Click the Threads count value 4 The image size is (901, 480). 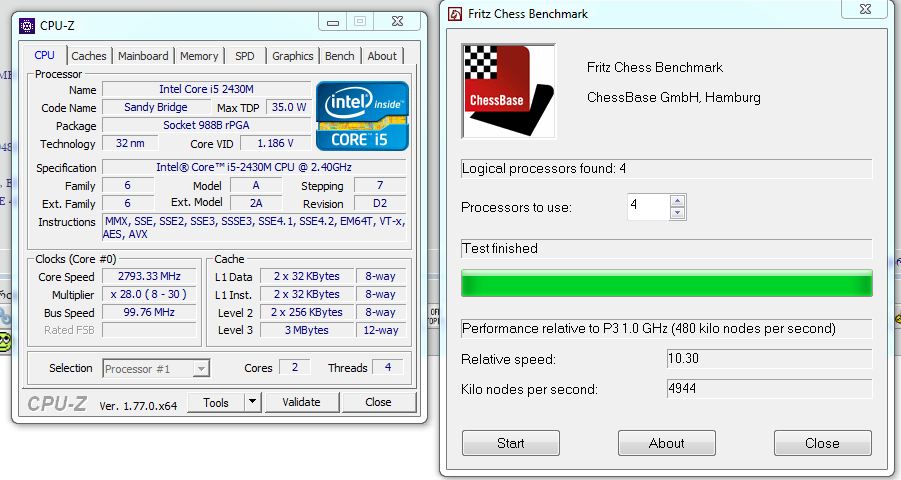[x=388, y=367]
